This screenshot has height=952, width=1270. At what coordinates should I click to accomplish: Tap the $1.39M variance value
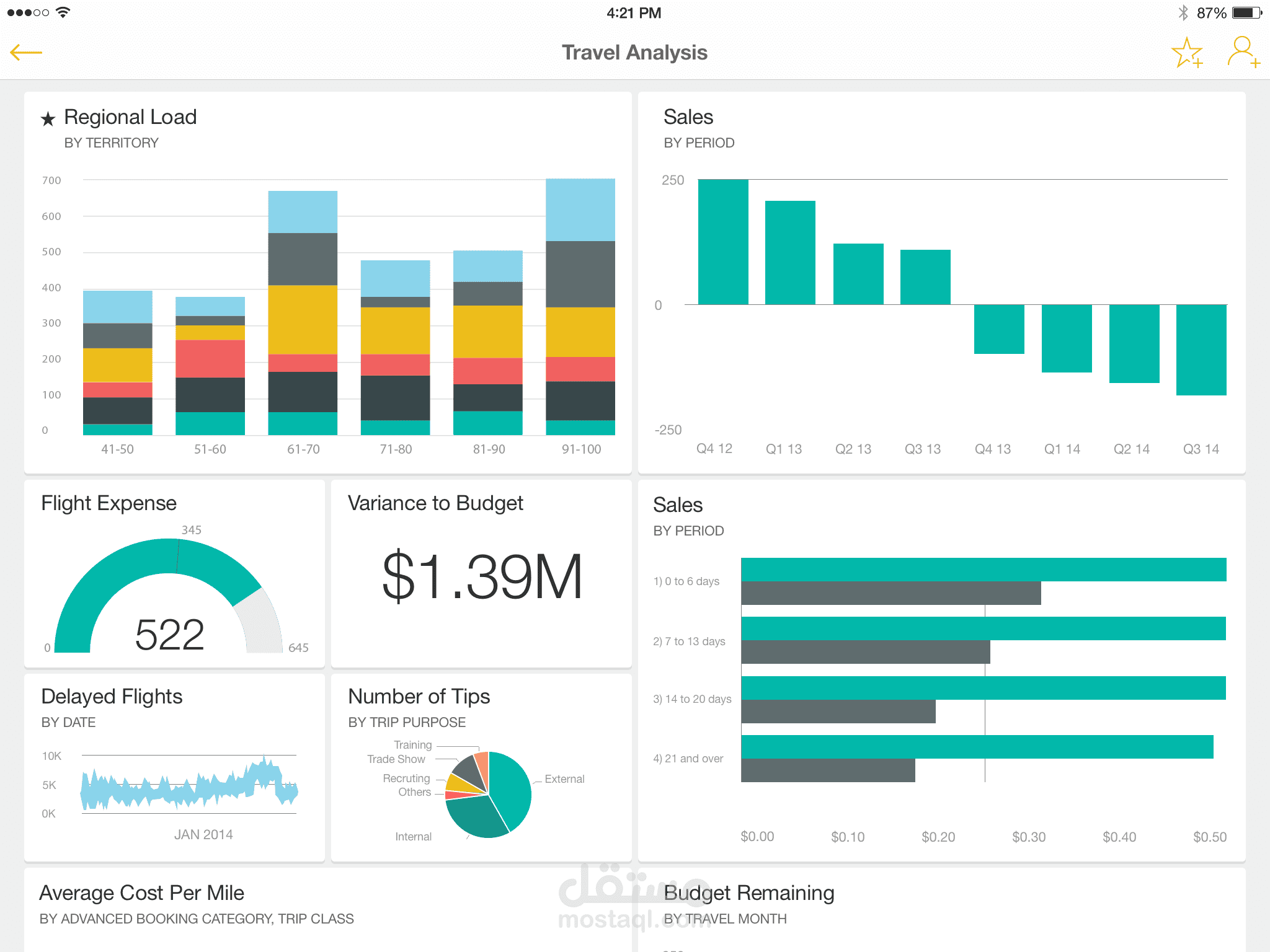coord(482,577)
